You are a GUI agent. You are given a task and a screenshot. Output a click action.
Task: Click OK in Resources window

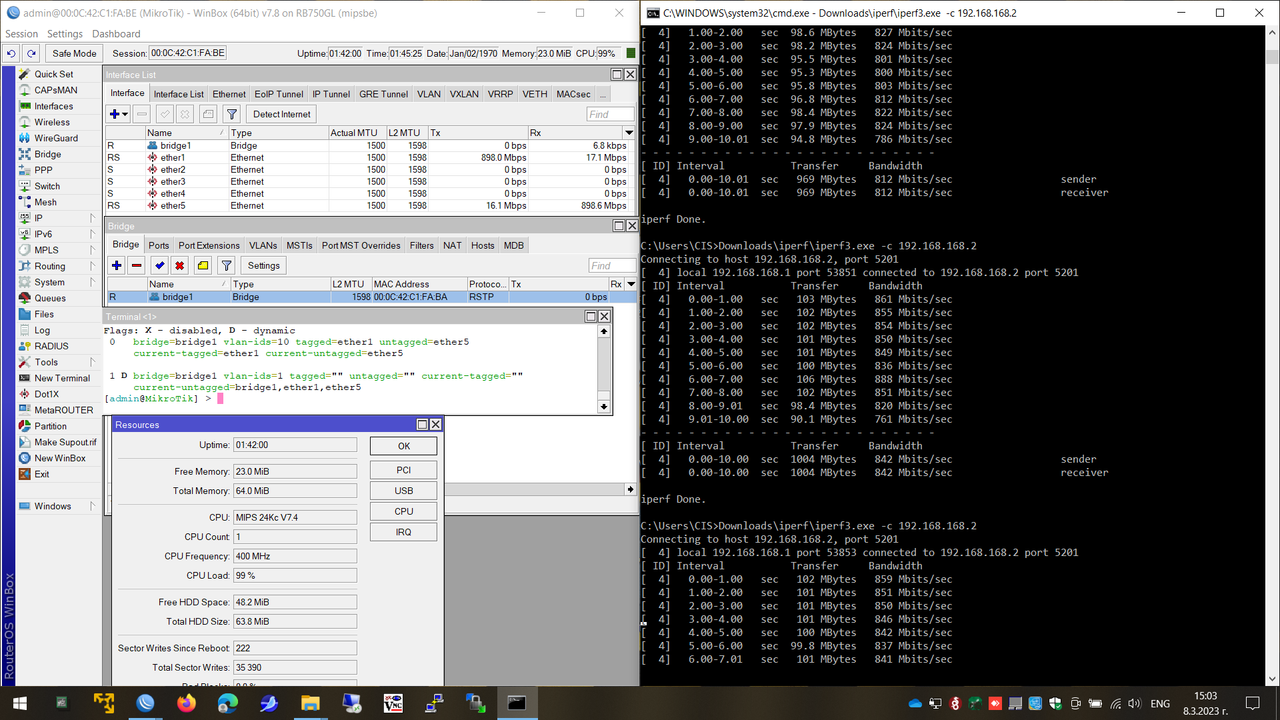point(403,446)
